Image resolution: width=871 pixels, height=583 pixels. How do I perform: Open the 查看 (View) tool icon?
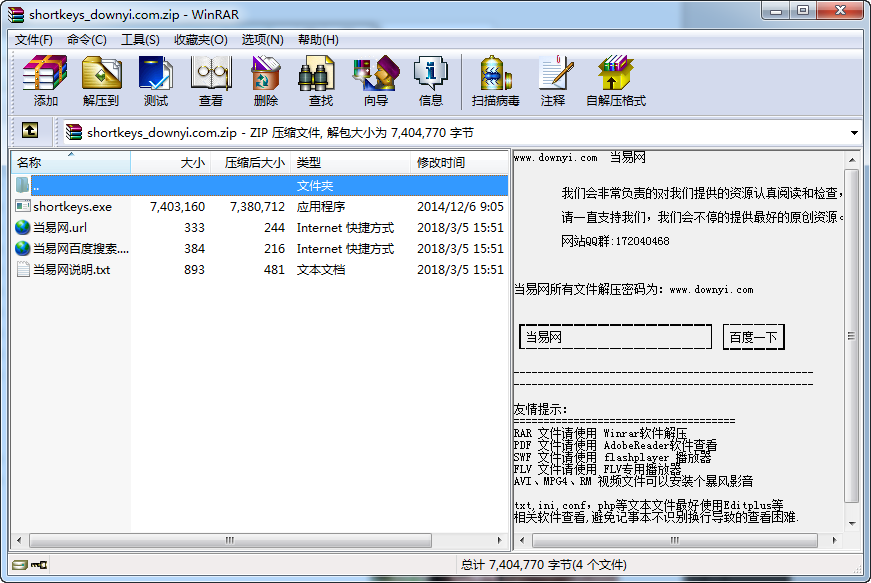[211, 80]
